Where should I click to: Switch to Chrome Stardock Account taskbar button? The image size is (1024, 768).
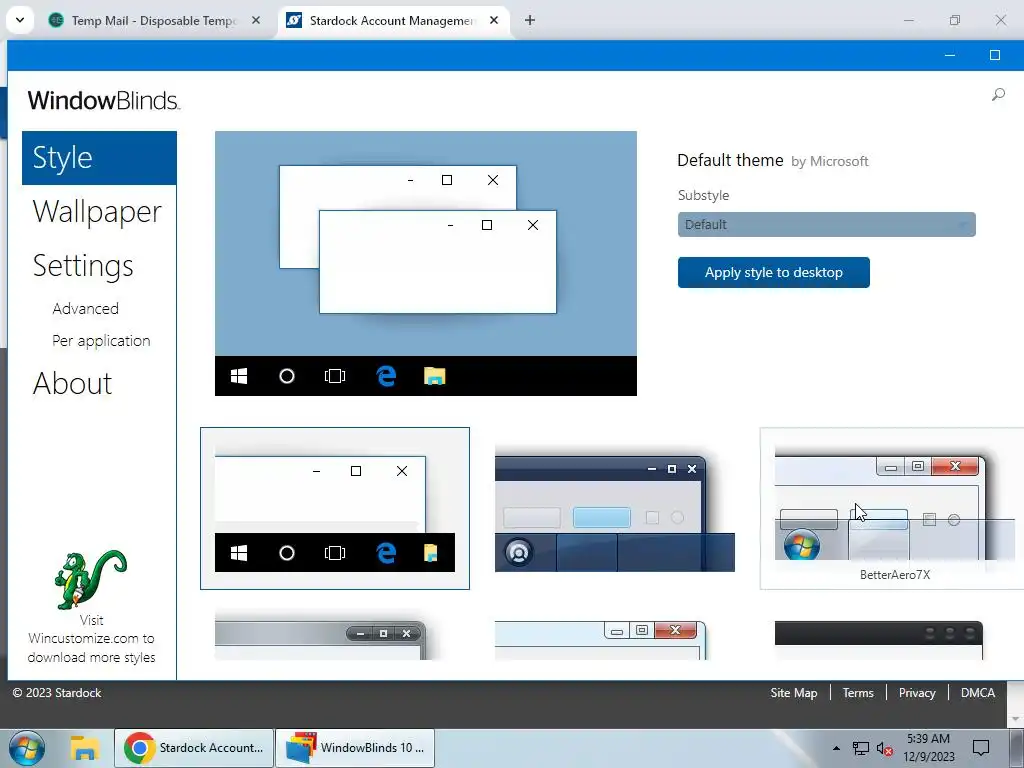point(194,748)
